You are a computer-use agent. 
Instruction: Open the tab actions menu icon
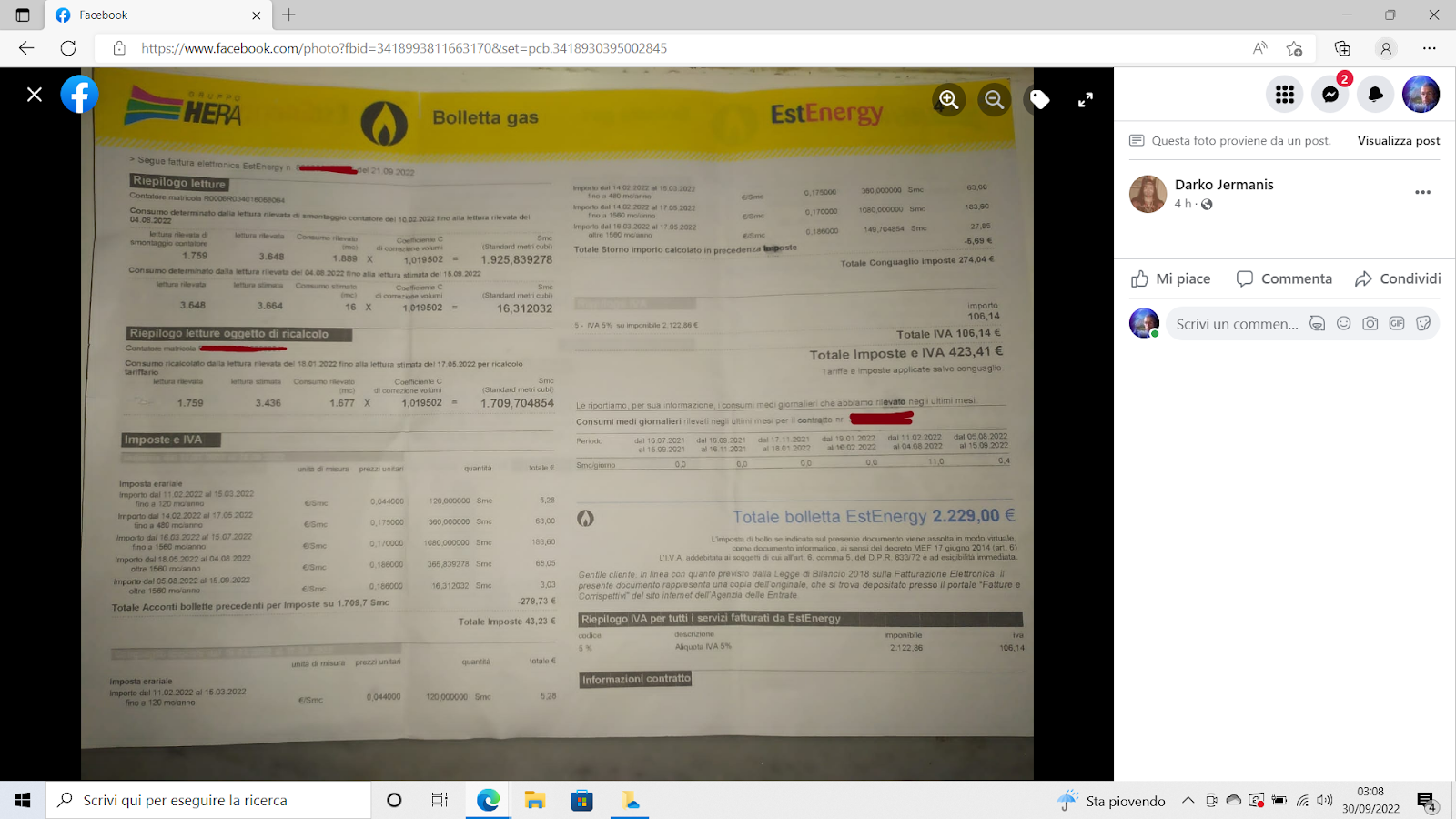(23, 15)
